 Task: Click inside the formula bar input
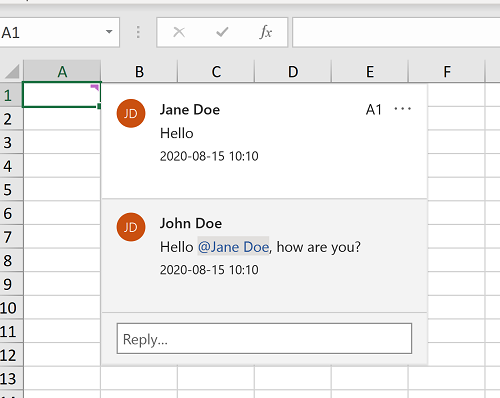396,32
